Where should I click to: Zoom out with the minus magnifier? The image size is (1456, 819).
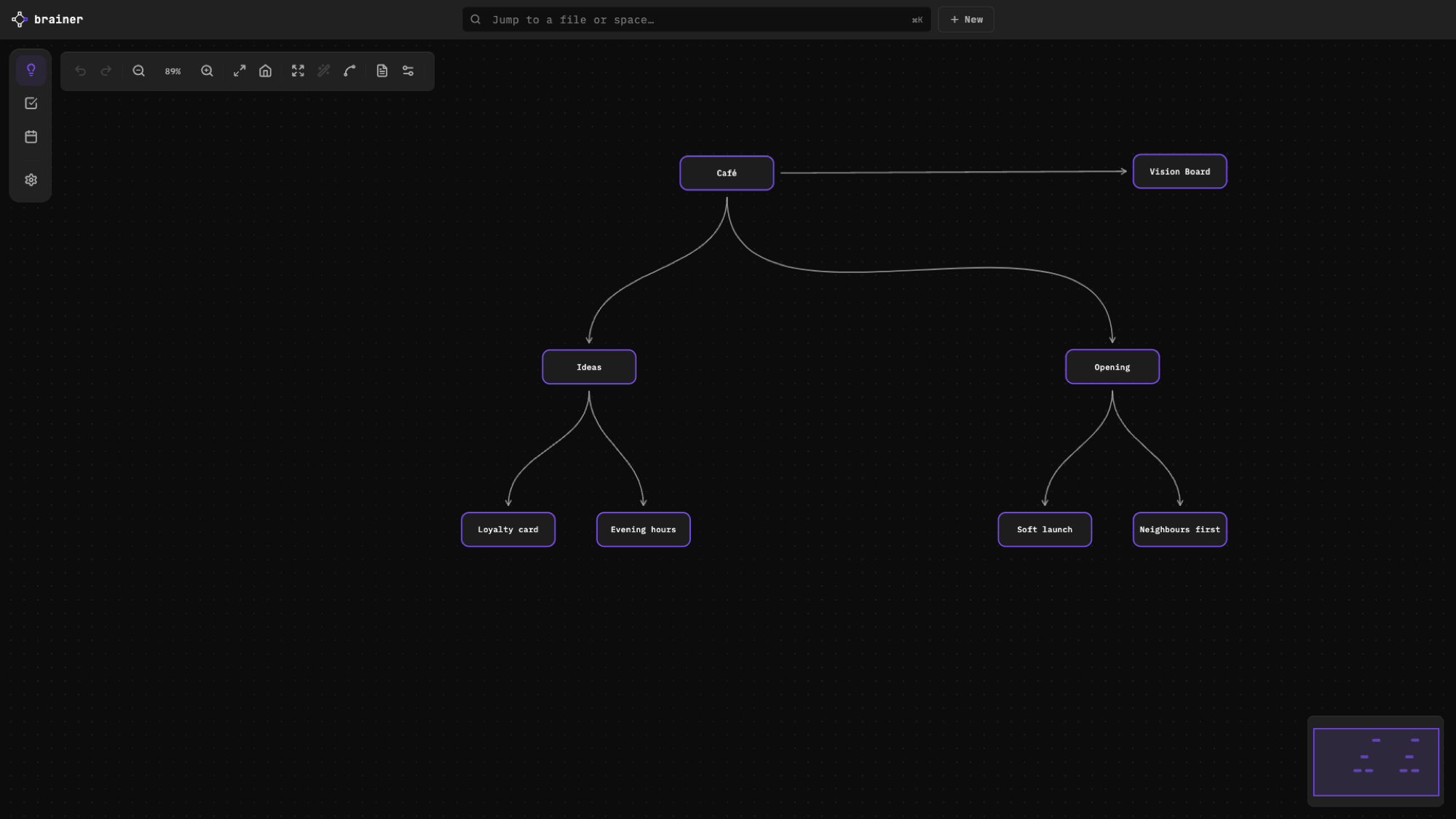pos(138,71)
